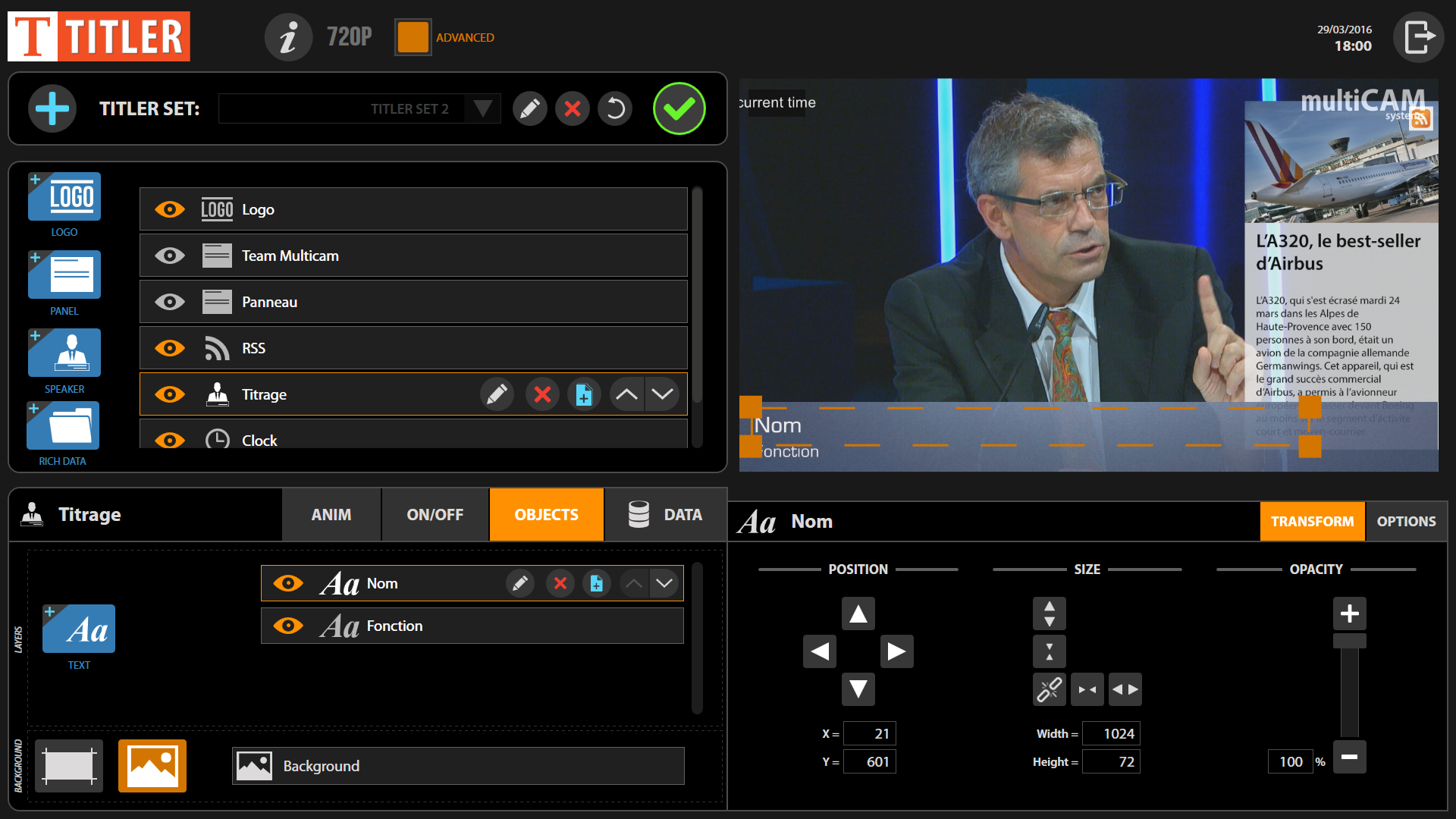This screenshot has width=1456, height=819.
Task: Duplicate the Titrage layer
Action: tap(584, 394)
